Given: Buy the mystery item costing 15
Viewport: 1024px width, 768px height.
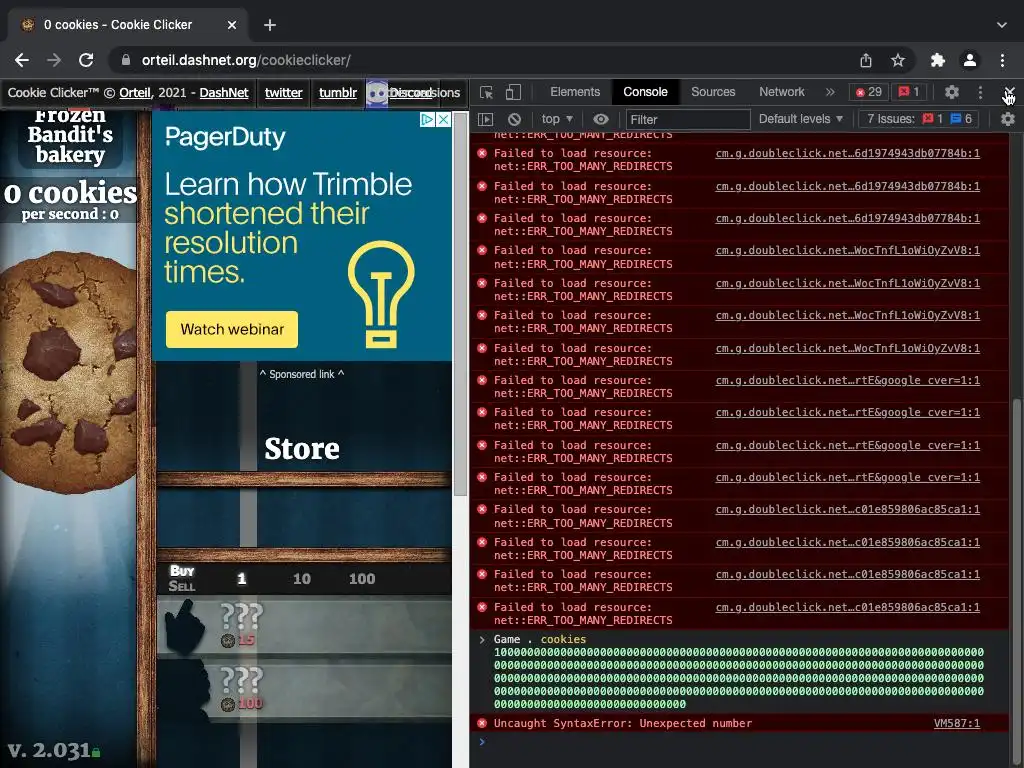Looking at the screenshot, I should tap(304, 626).
